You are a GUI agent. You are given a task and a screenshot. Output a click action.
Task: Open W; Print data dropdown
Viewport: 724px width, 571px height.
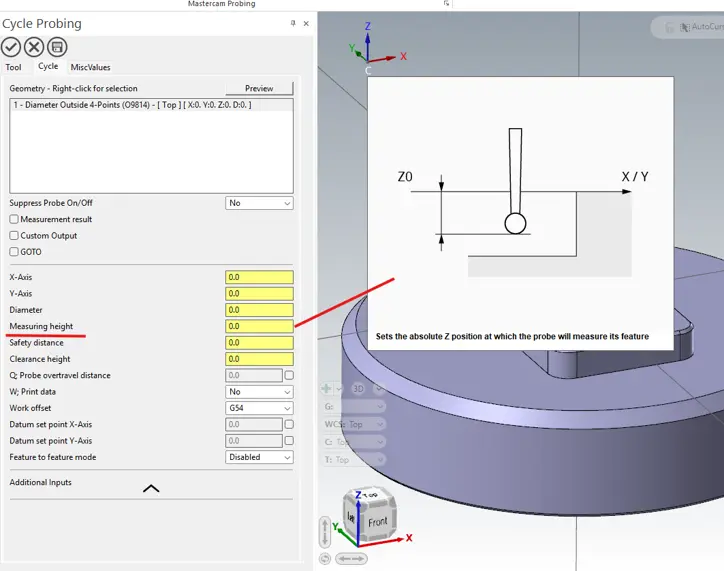click(x=259, y=392)
